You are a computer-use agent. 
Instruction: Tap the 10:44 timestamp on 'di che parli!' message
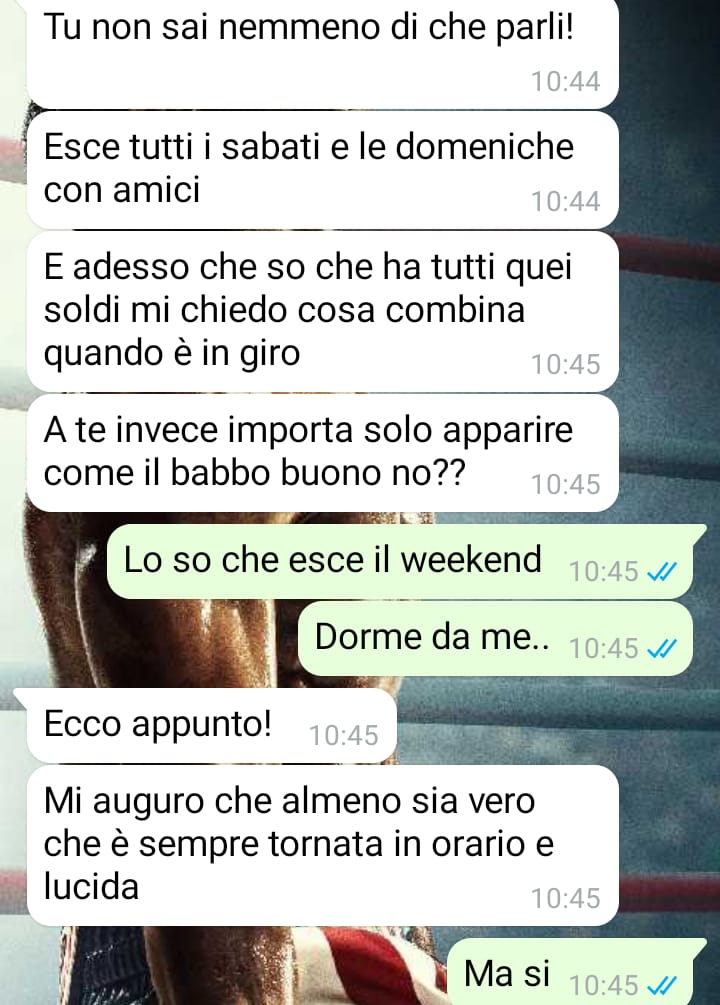tap(565, 81)
